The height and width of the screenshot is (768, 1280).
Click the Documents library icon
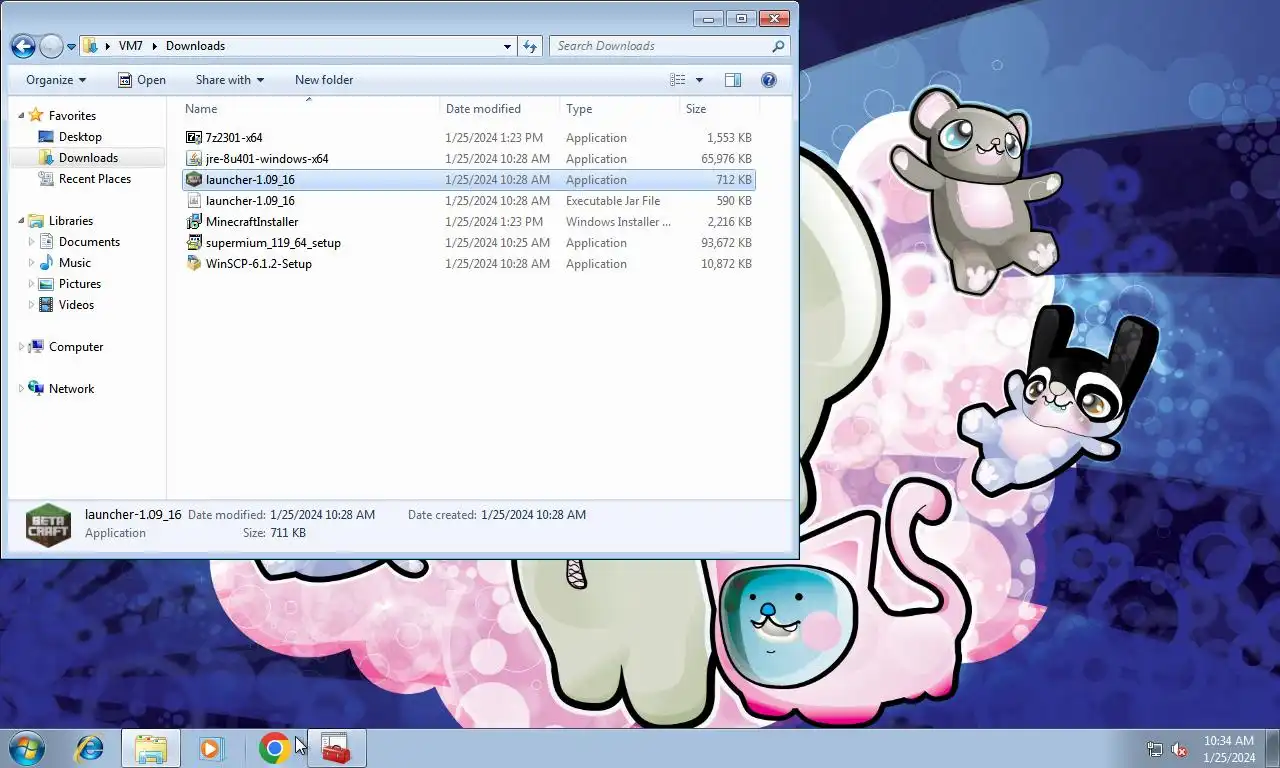pos(46,242)
